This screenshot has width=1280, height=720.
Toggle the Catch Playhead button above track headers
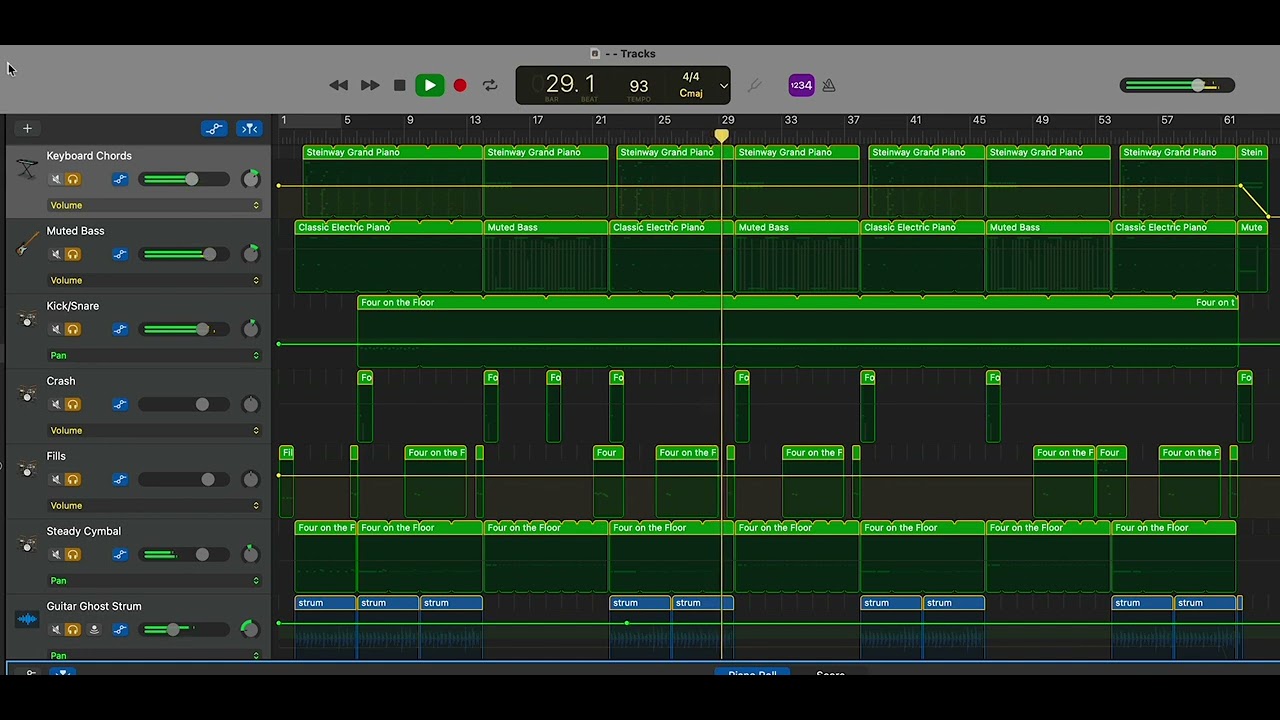click(250, 129)
